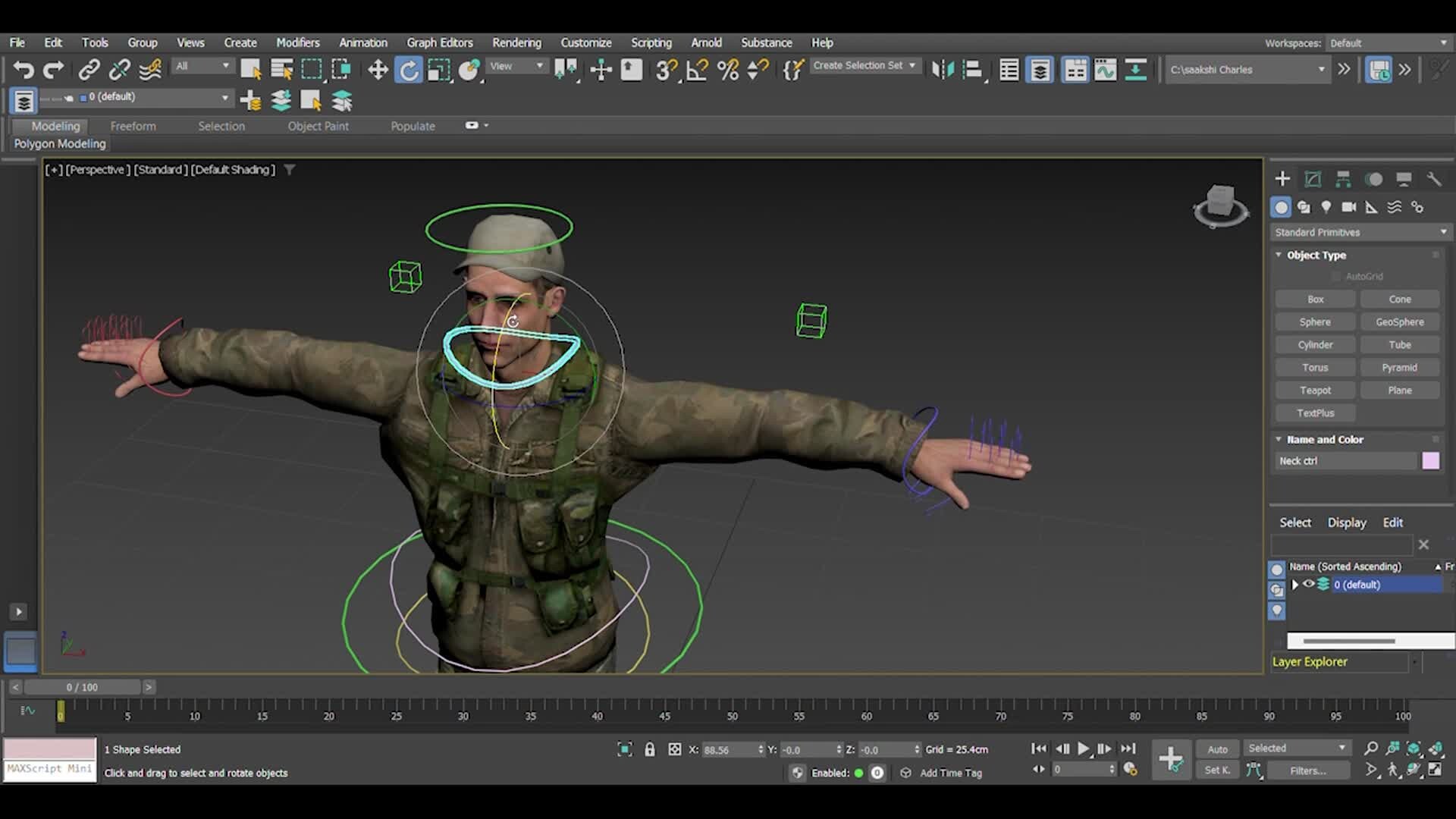Open the Lights creation category

1326,206
